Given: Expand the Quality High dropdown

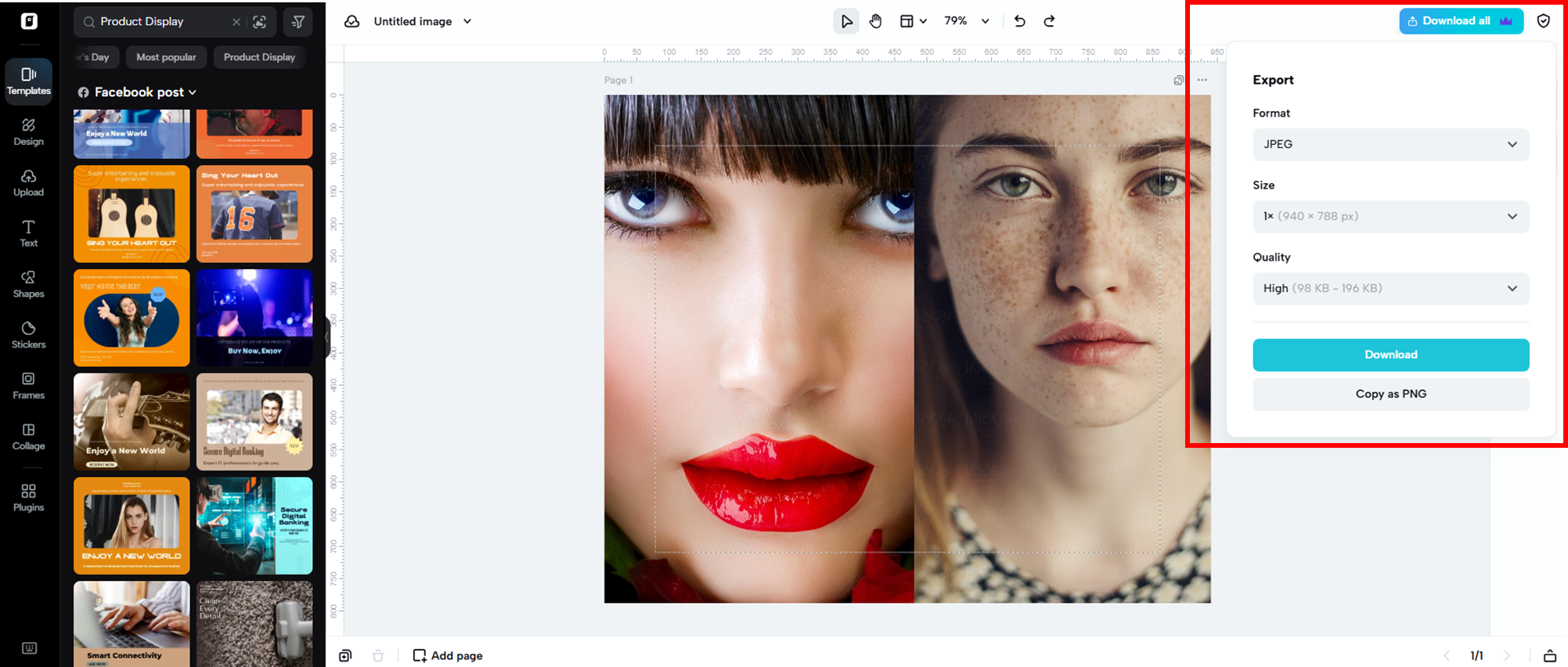Looking at the screenshot, I should 1390,289.
